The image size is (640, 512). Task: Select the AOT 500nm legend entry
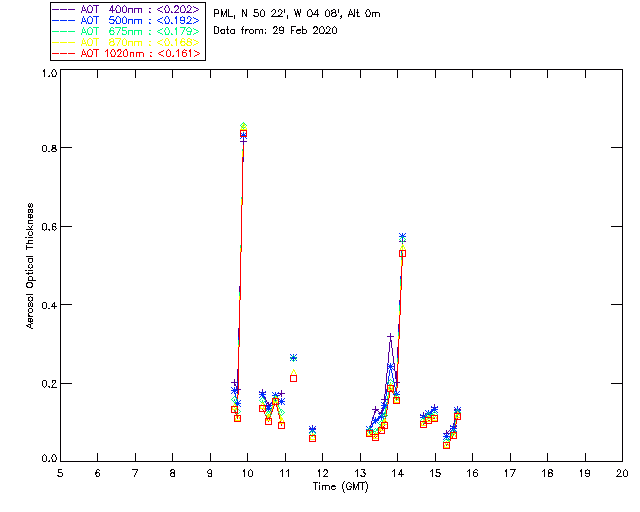pyautogui.click(x=128, y=19)
